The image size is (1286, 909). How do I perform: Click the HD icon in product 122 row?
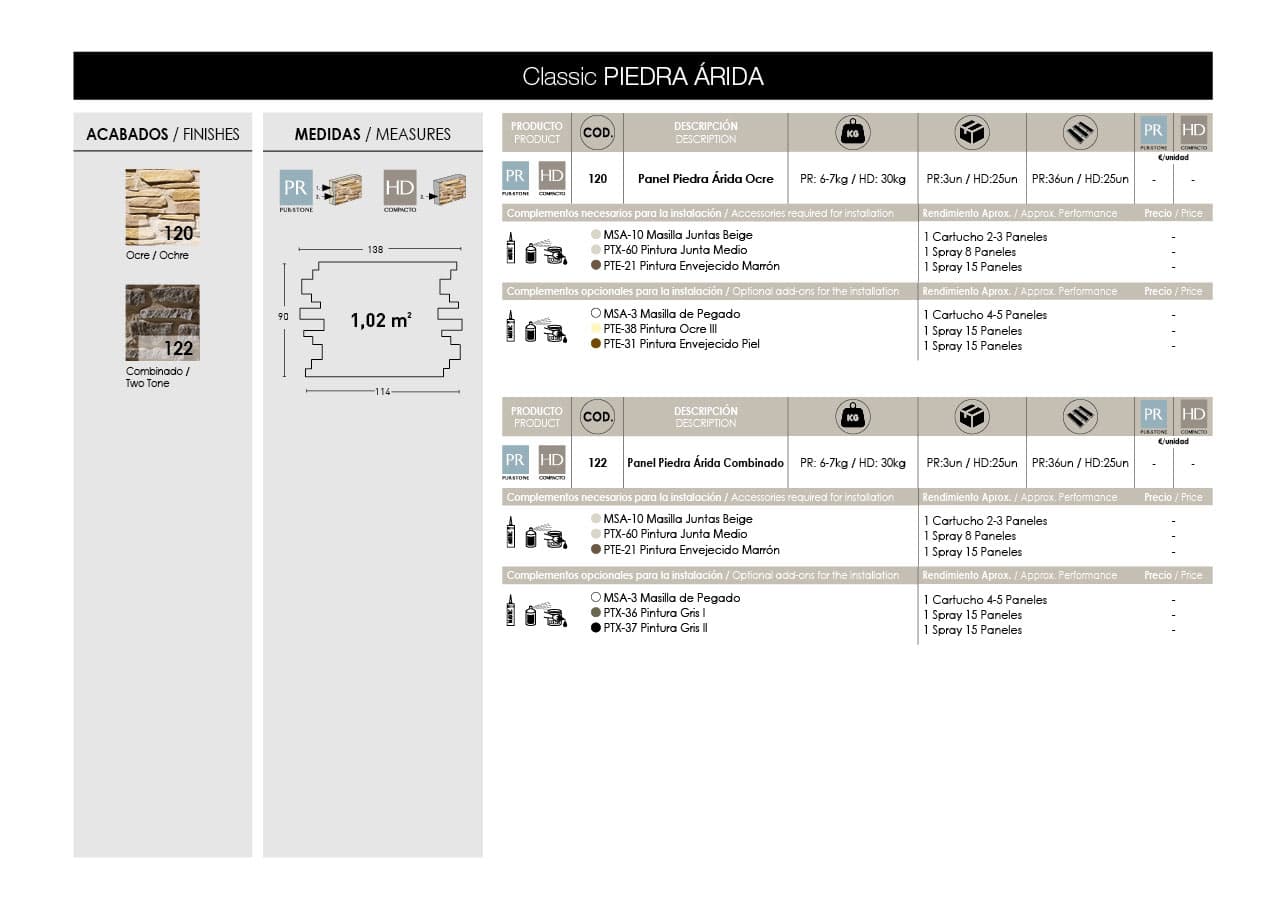coord(552,461)
